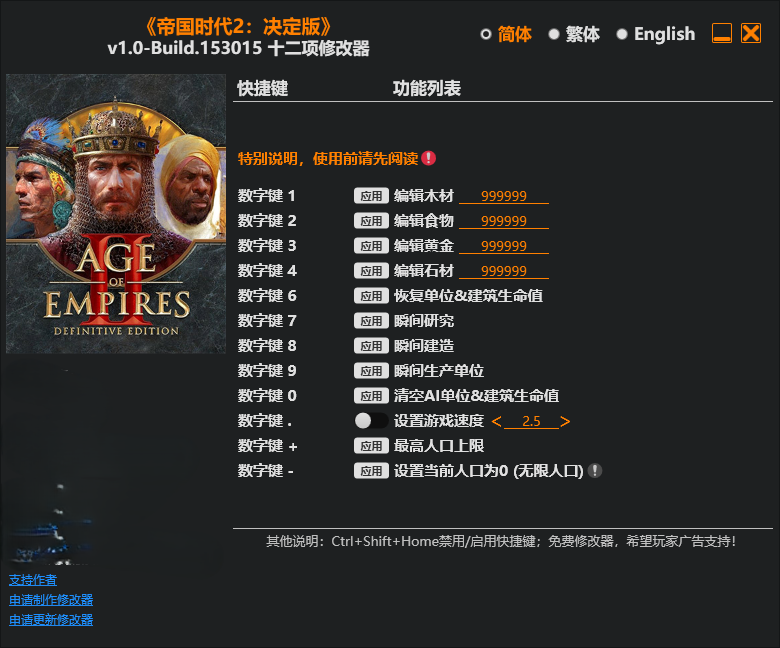Screen dimensions: 780x648
Task: Click the game speed value field 2.5
Action: [531, 421]
